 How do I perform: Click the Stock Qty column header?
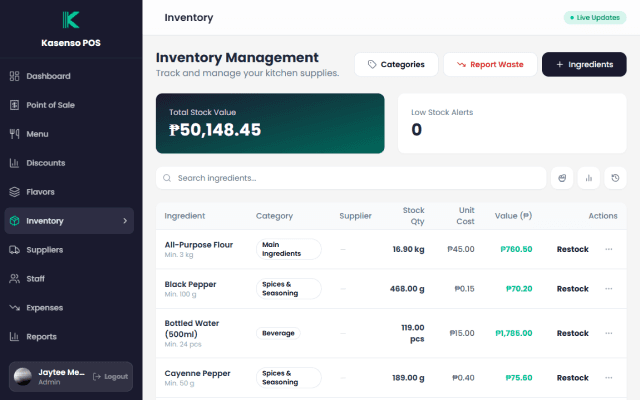click(x=413, y=216)
